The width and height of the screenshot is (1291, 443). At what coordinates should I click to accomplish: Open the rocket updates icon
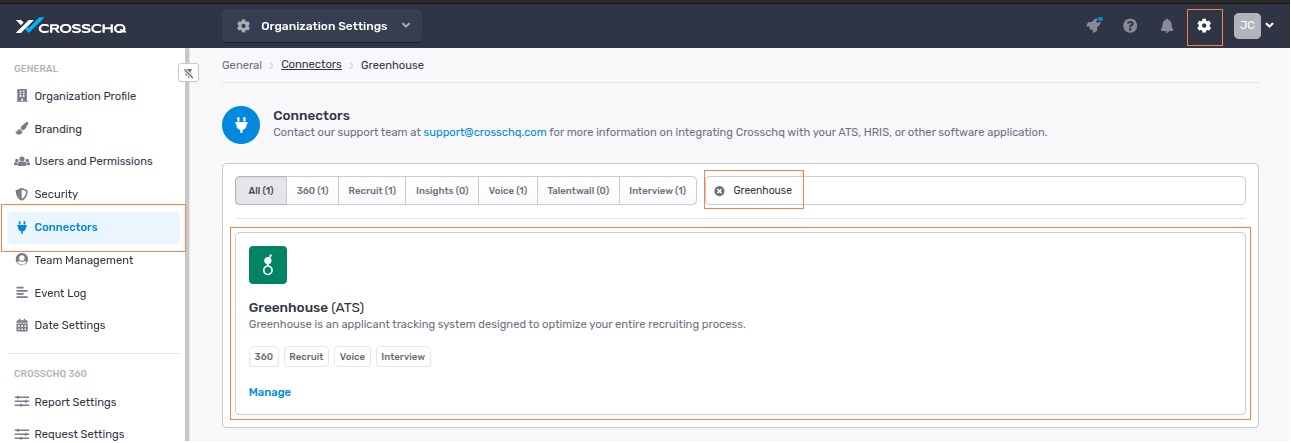(x=1094, y=26)
